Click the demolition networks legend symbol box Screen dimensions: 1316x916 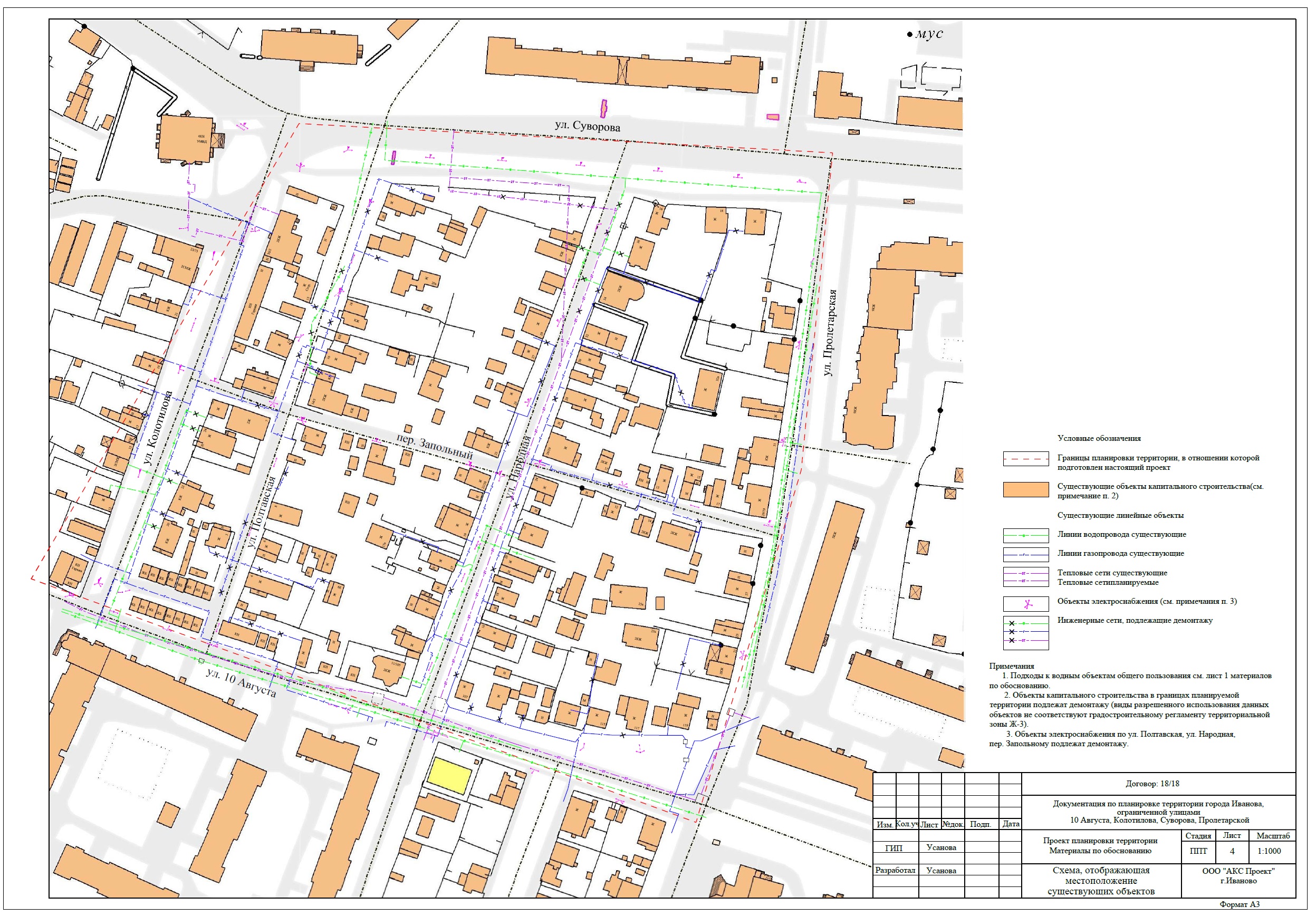click(x=1025, y=632)
